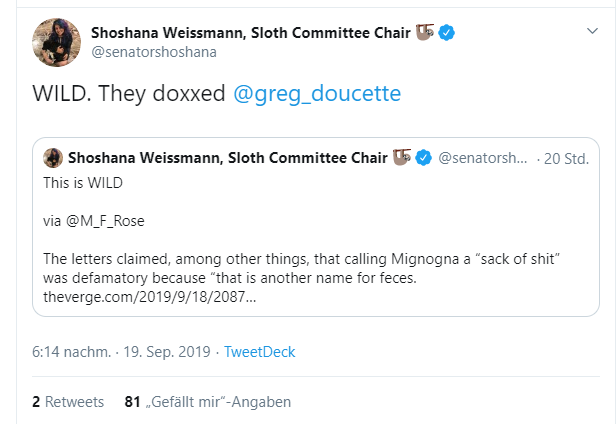Click the sloth emoji after the main author name
616x424 pixels.
[425, 32]
